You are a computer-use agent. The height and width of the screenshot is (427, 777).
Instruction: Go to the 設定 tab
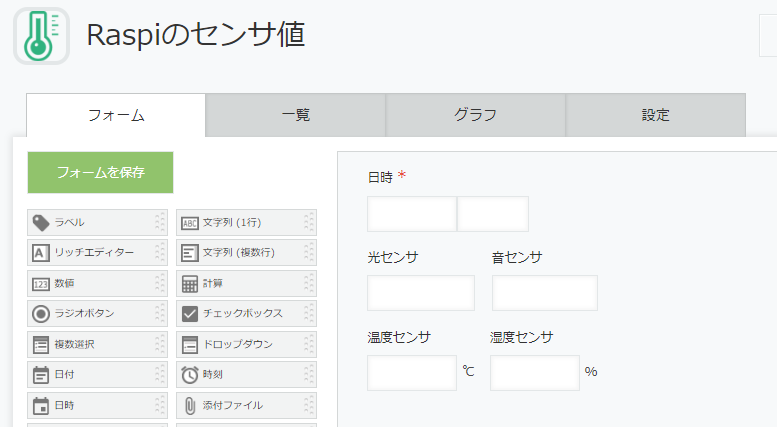656,115
